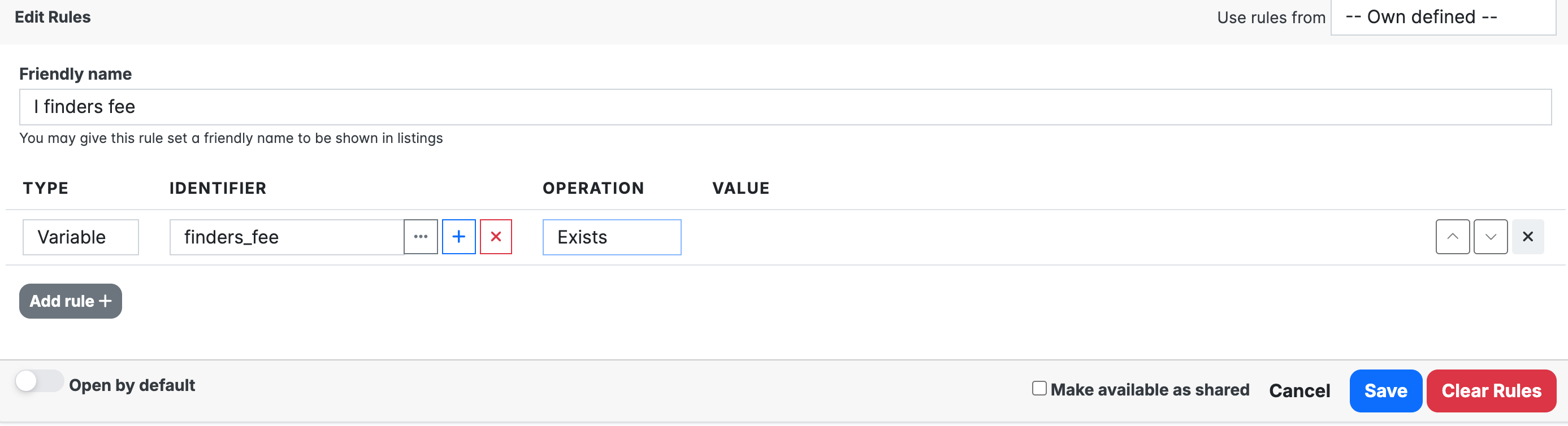Click the blue plus icon next to identifier
This screenshot has height=426, width=1568.
pos(458,237)
